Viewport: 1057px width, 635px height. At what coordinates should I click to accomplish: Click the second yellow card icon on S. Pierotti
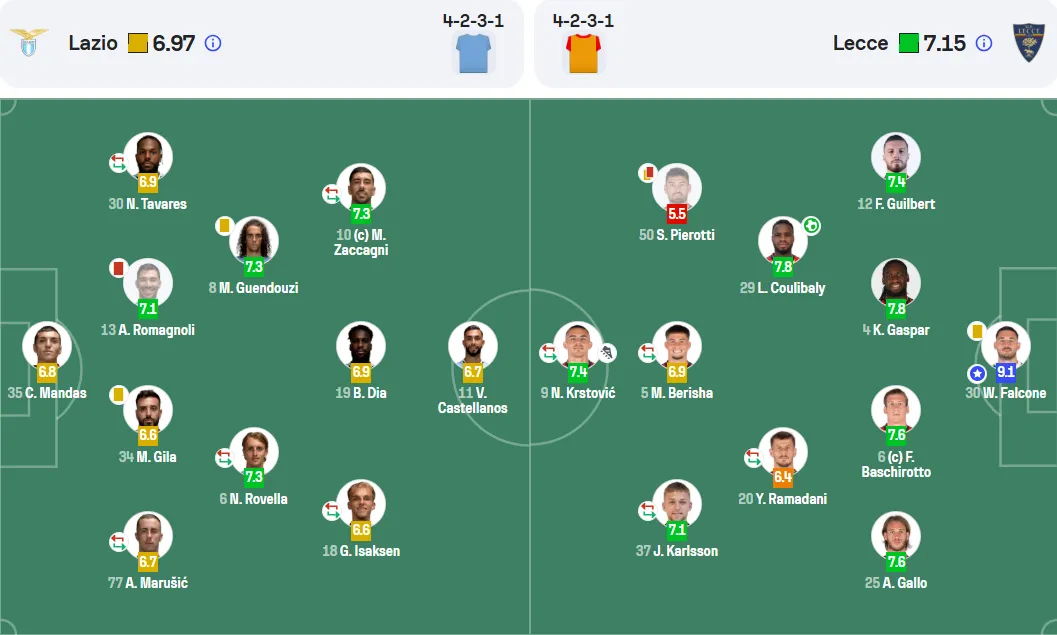(648, 173)
